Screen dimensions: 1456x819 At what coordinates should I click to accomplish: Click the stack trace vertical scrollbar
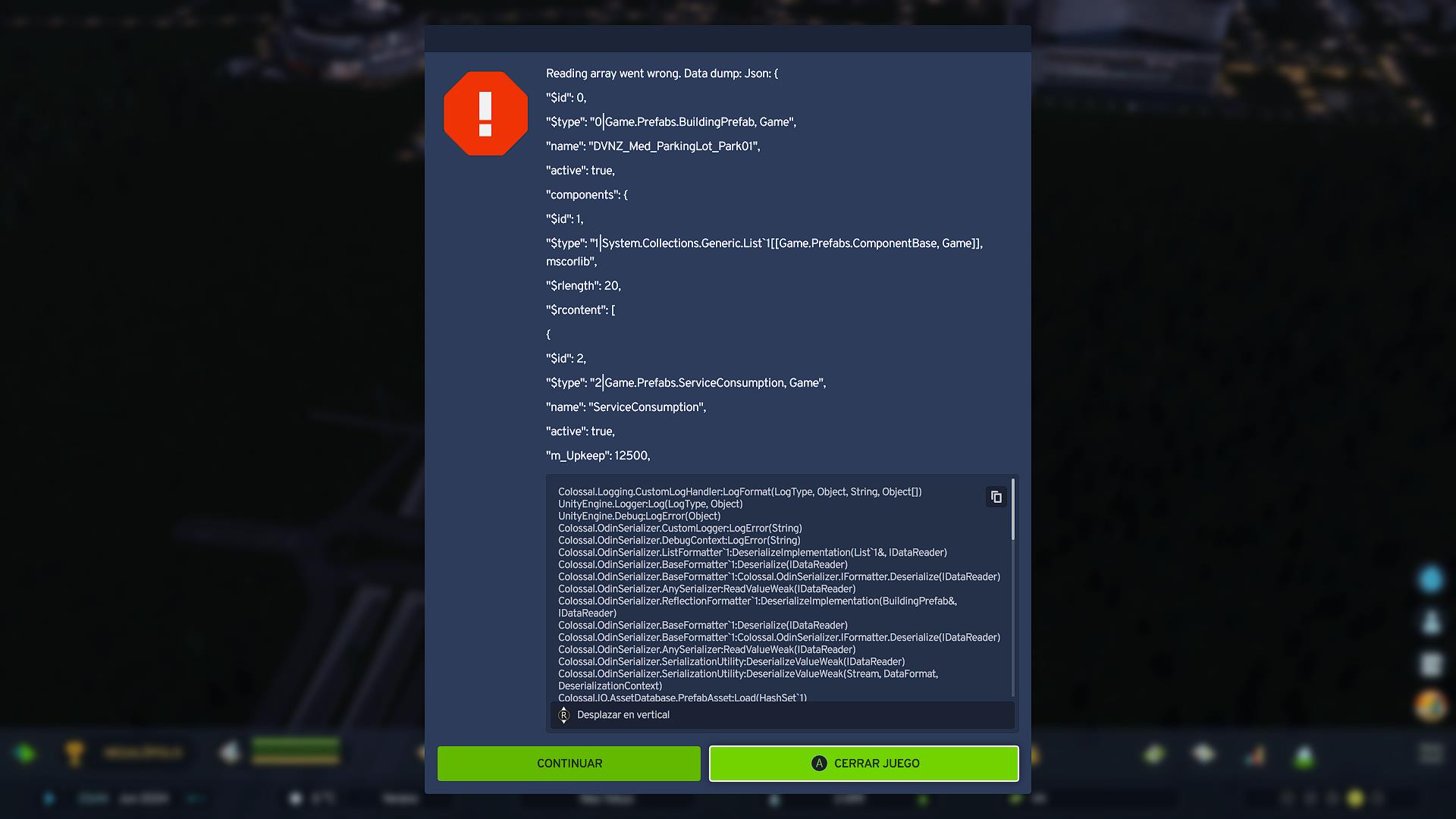1013,510
